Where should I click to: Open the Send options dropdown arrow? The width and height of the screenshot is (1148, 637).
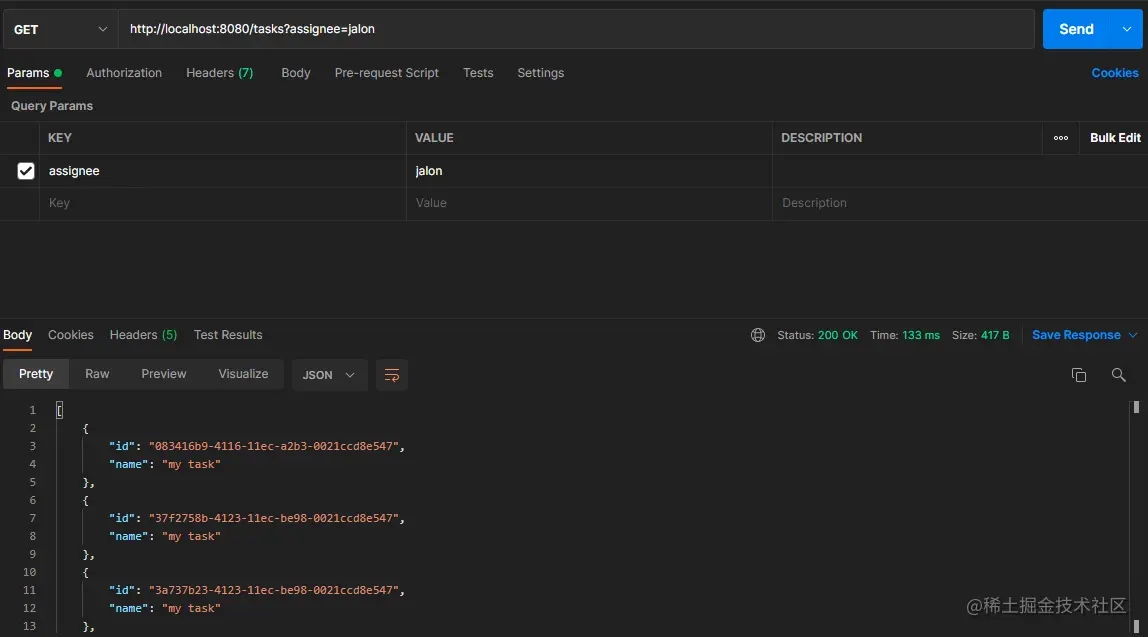tap(1127, 29)
